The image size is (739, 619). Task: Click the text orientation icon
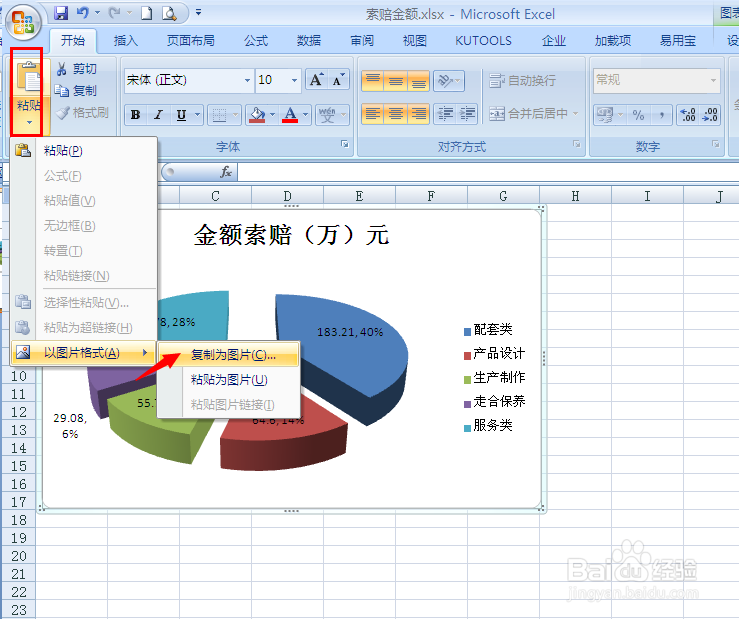pos(444,81)
